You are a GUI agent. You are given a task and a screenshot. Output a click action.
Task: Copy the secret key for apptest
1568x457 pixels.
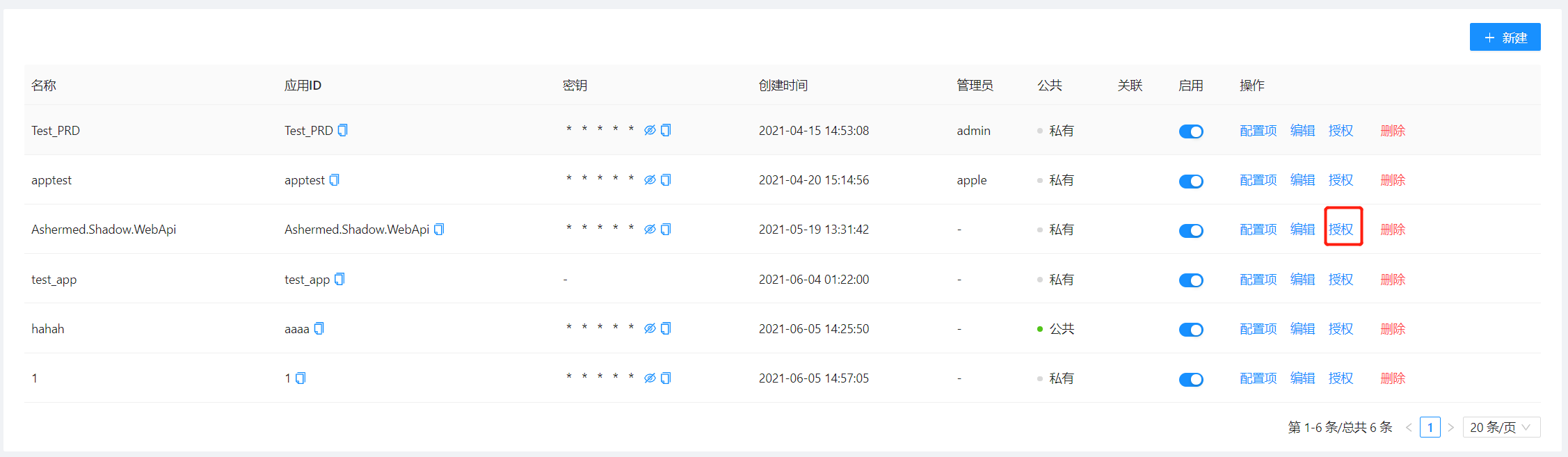coord(666,179)
